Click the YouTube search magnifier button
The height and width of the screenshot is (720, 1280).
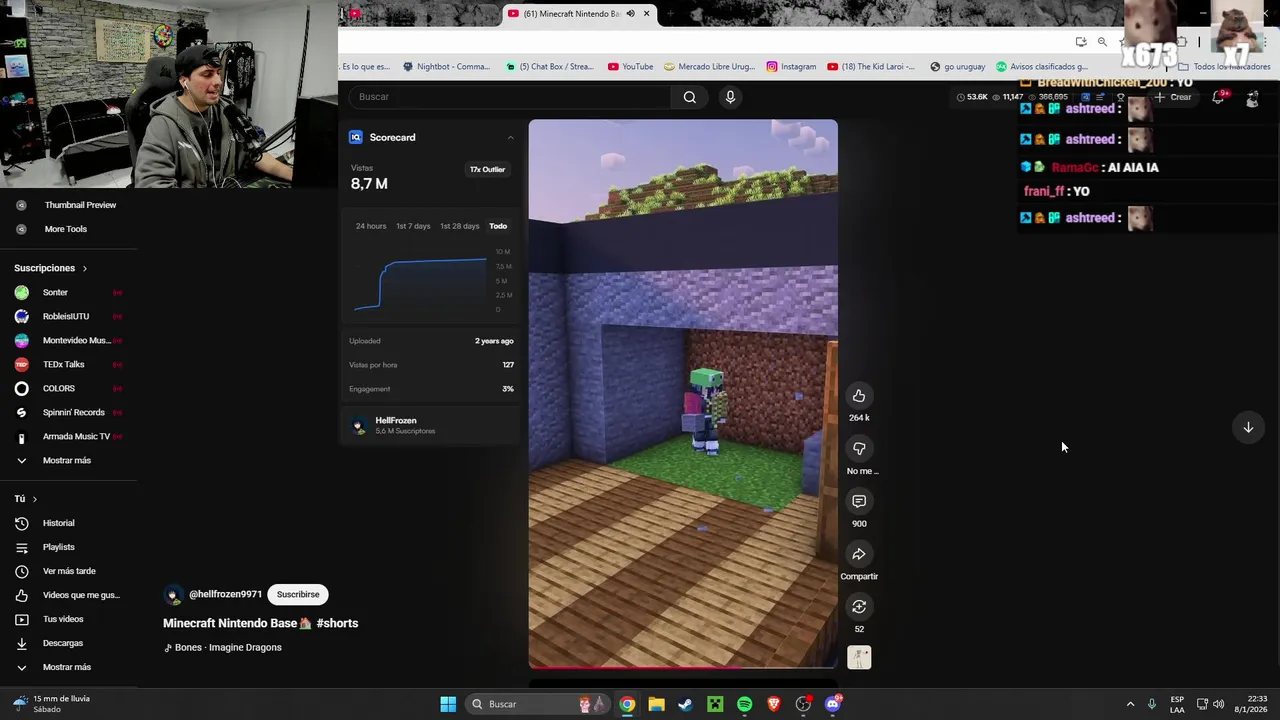pos(690,97)
